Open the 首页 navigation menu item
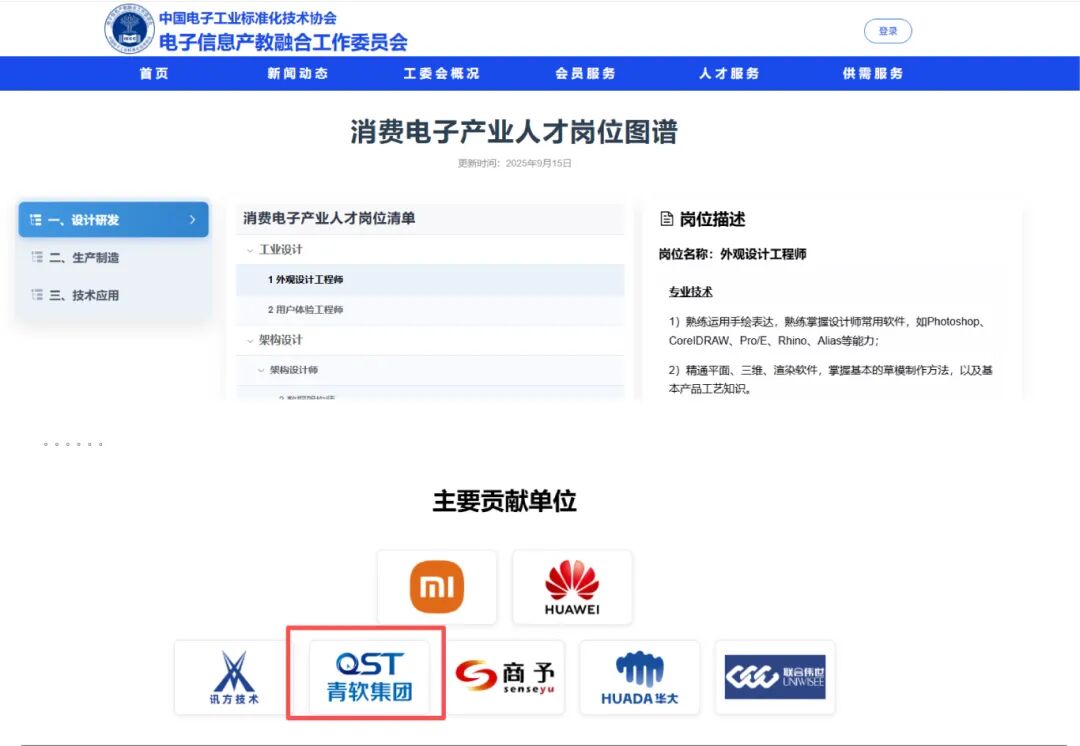Image resolution: width=1080 pixels, height=746 pixels. click(x=154, y=73)
